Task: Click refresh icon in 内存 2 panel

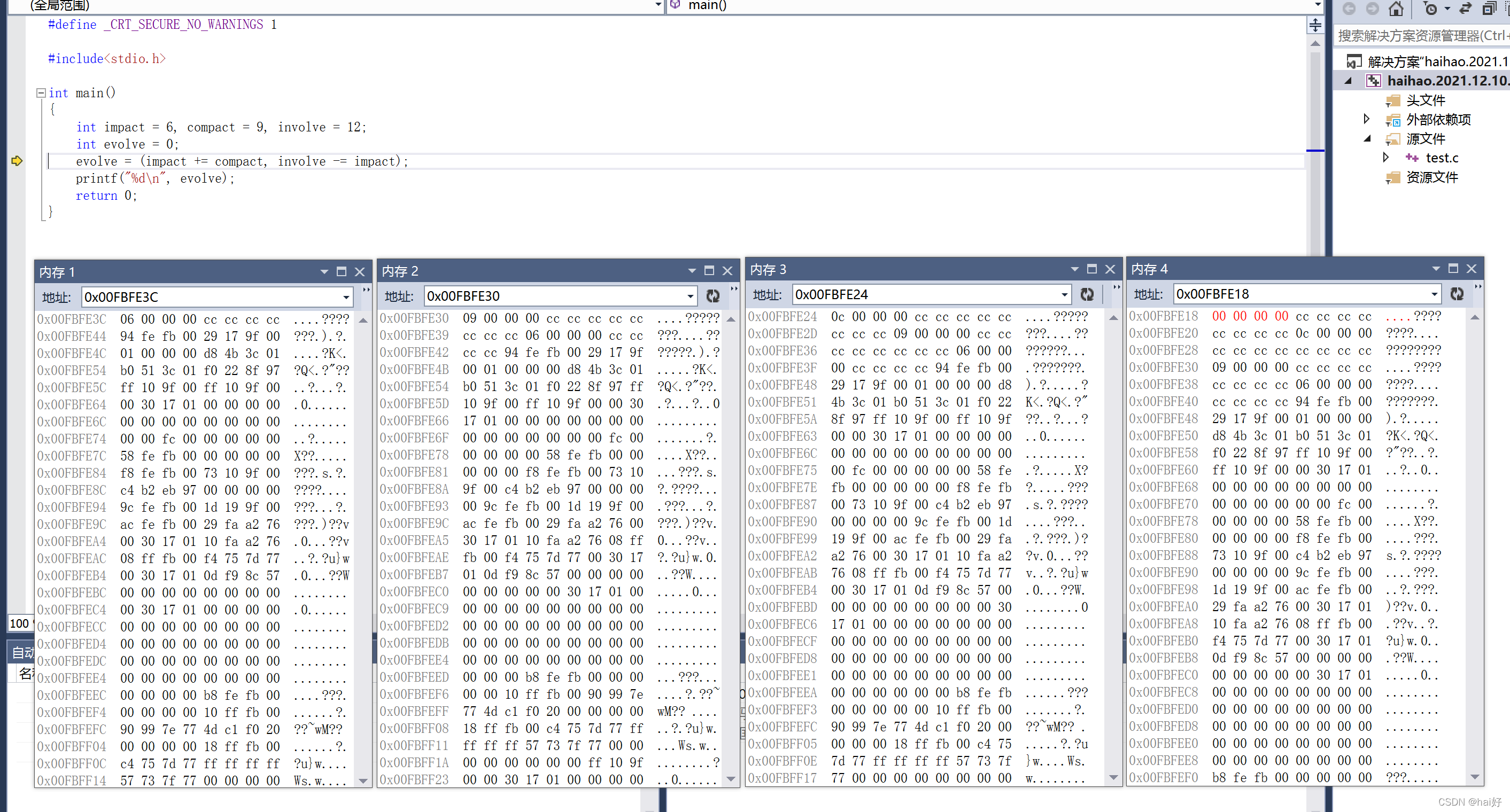Action: pyautogui.click(x=713, y=296)
